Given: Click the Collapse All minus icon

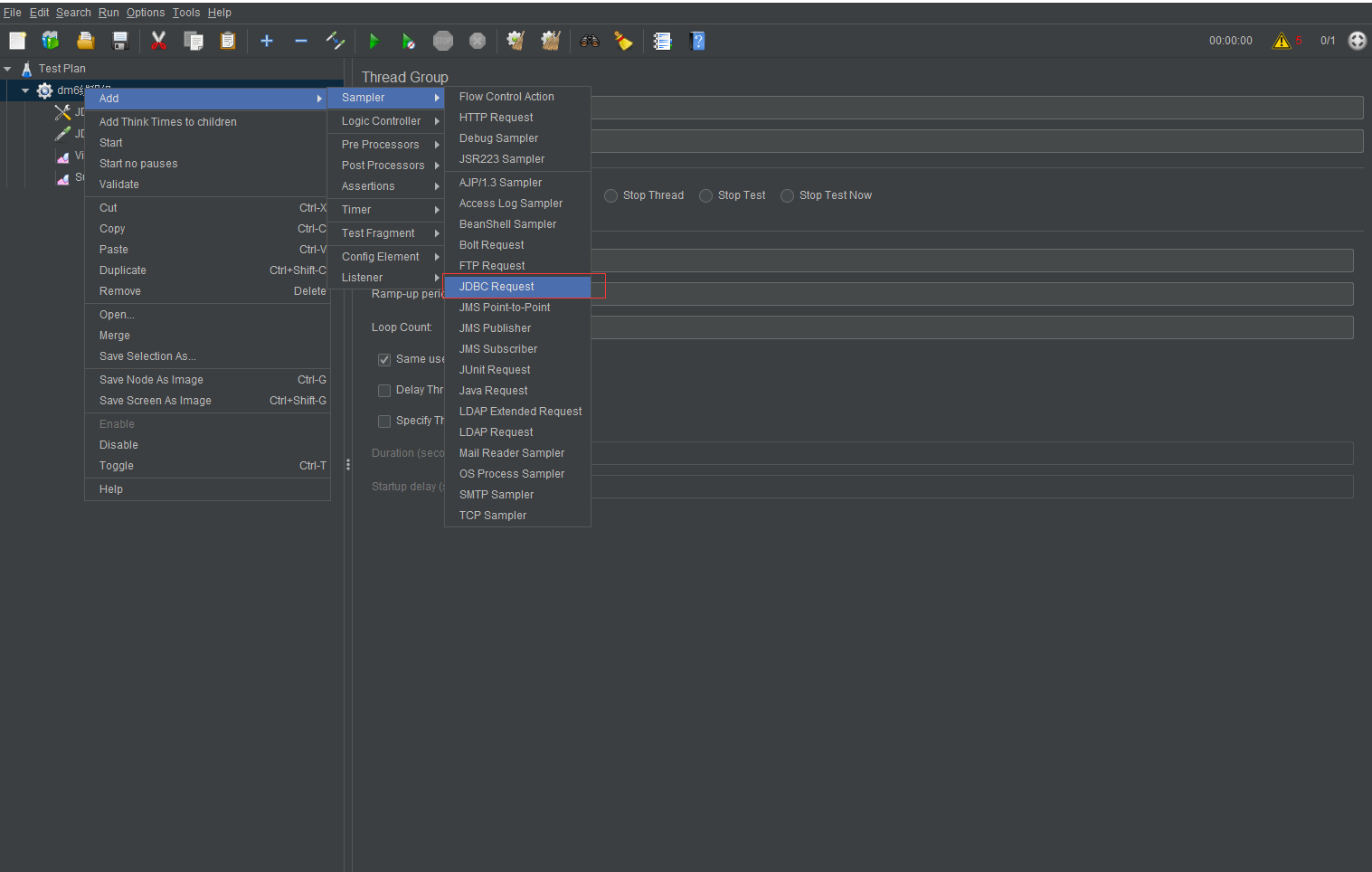Looking at the screenshot, I should (301, 41).
